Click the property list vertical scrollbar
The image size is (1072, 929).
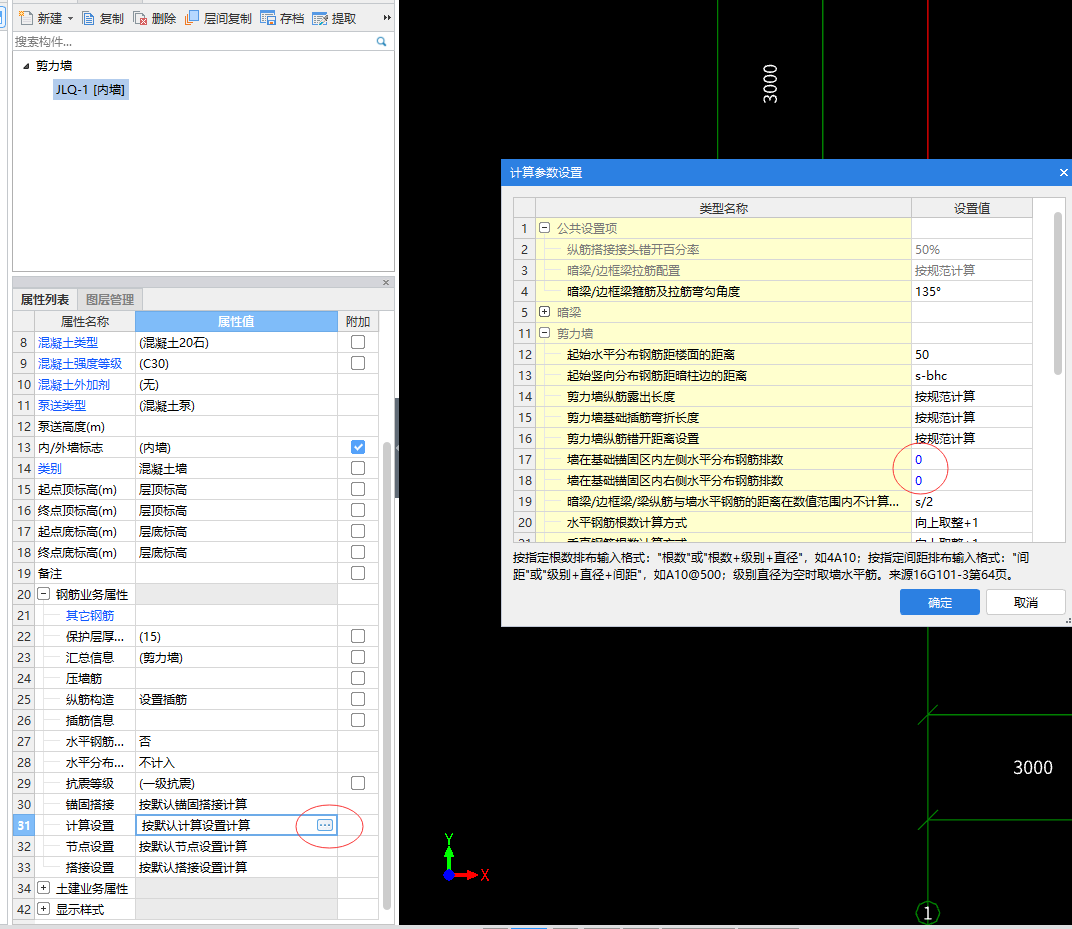pyautogui.click(x=387, y=675)
